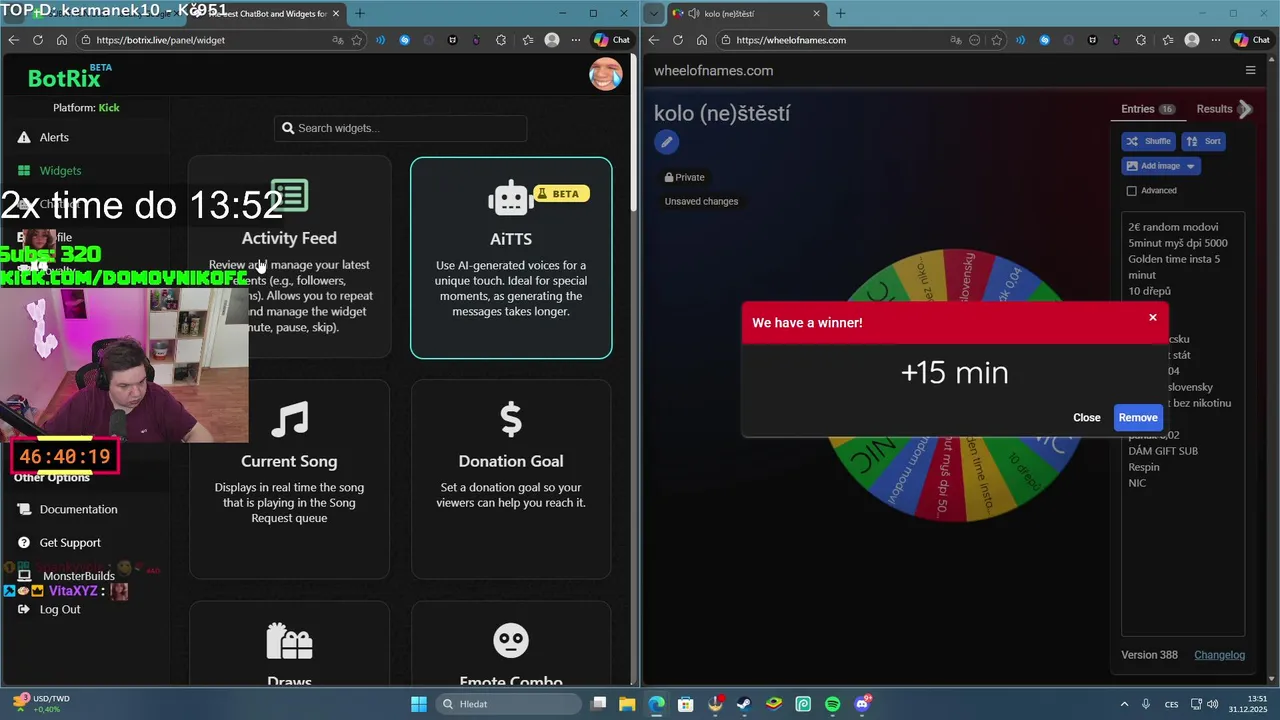
Task: Open the Windows Start menu
Action: pos(418,704)
